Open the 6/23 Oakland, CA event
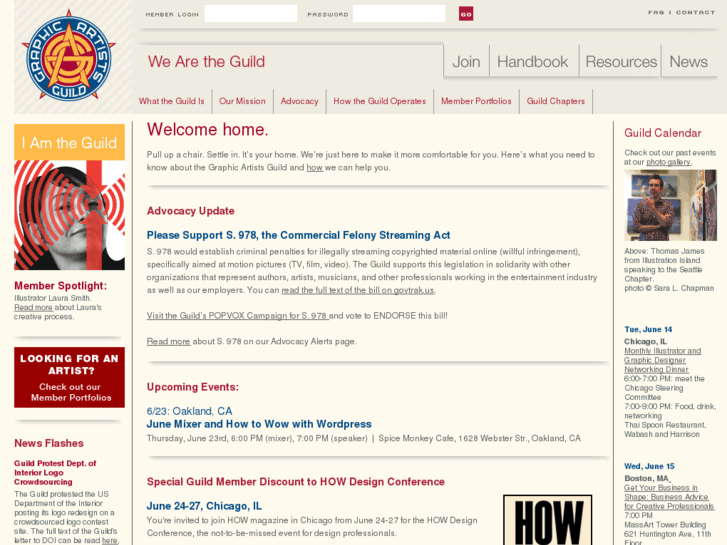 coord(189,411)
